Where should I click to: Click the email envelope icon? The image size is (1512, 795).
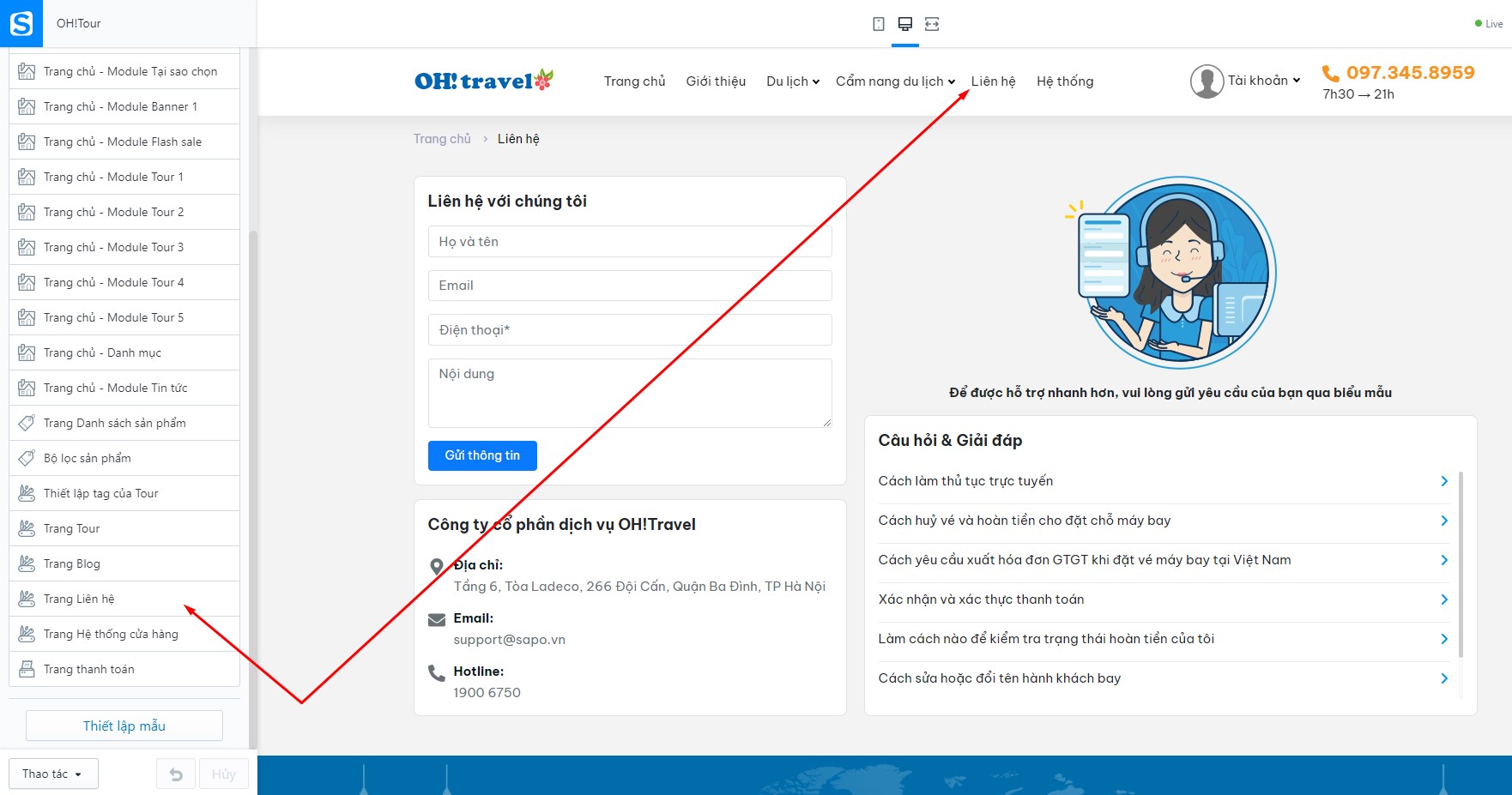point(437,620)
